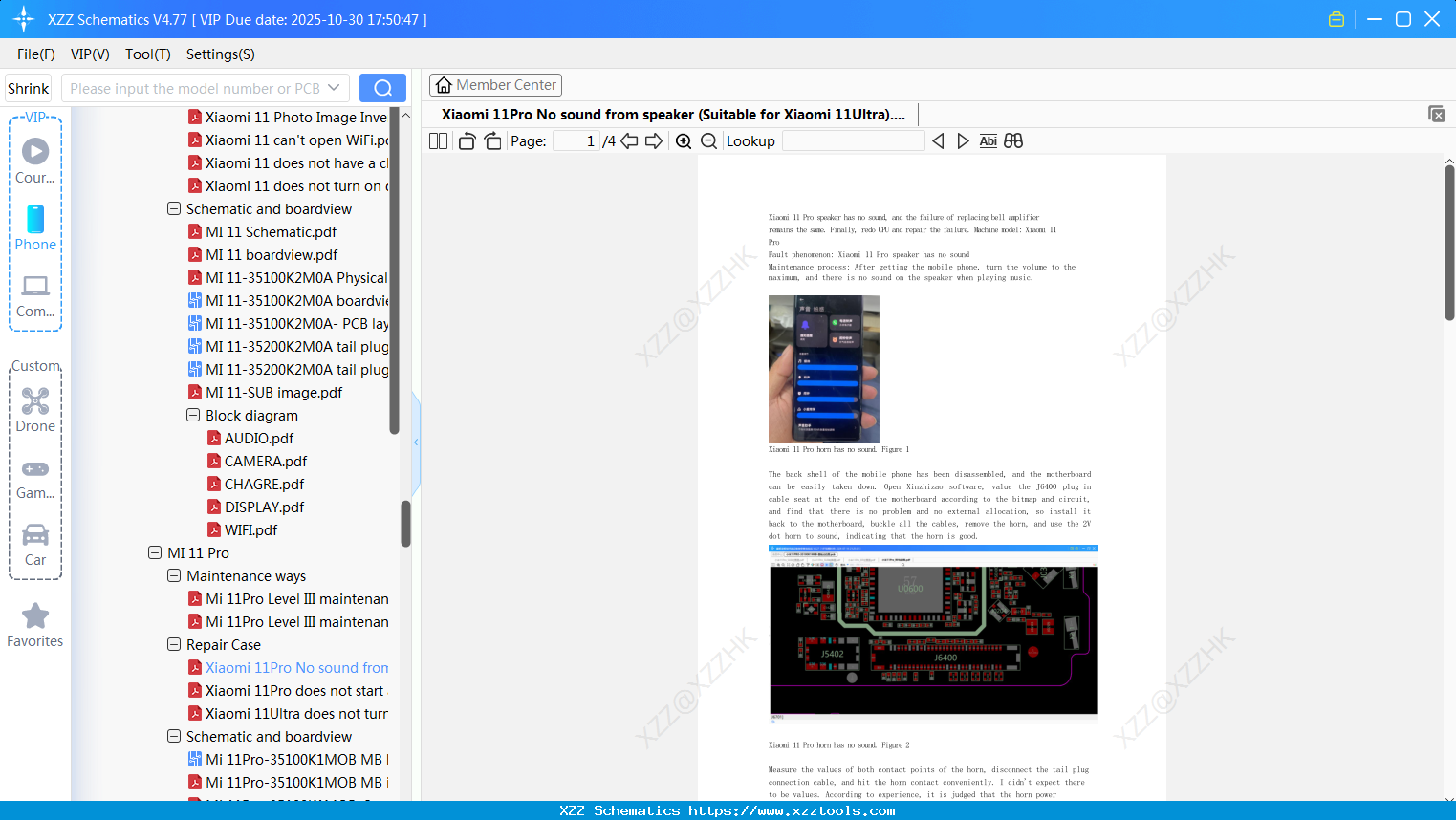Open CAMERA.pdf block diagram
Image resolution: width=1456 pixels, height=820 pixels.
(x=266, y=461)
